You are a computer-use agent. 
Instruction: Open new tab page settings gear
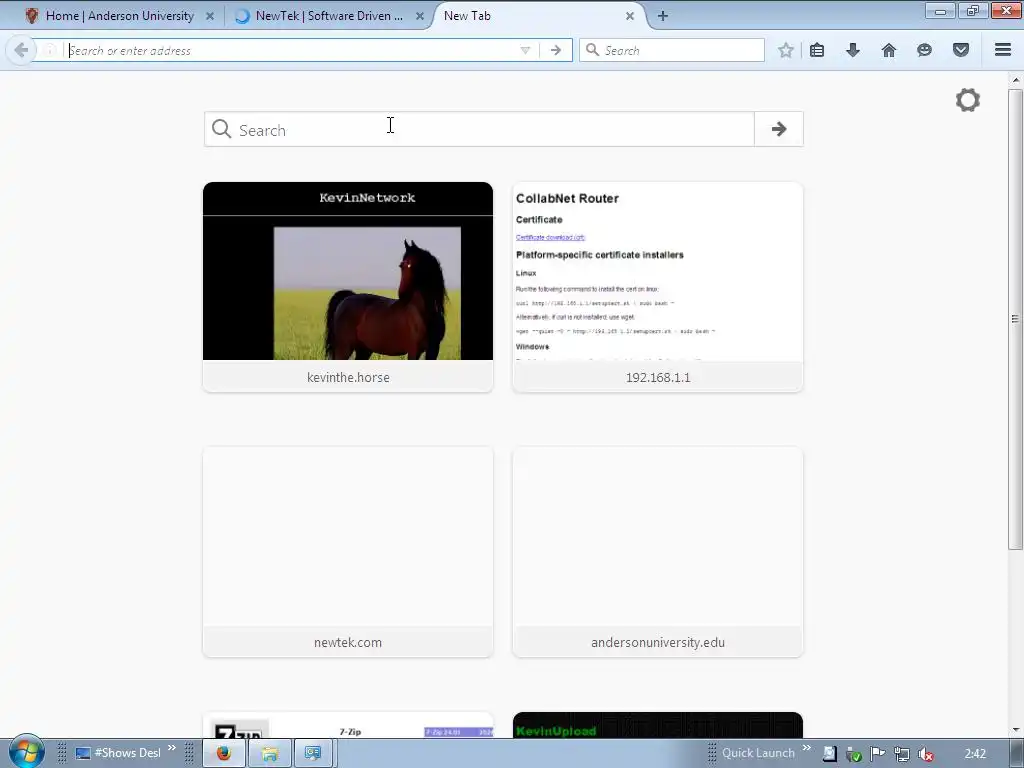coord(968,100)
